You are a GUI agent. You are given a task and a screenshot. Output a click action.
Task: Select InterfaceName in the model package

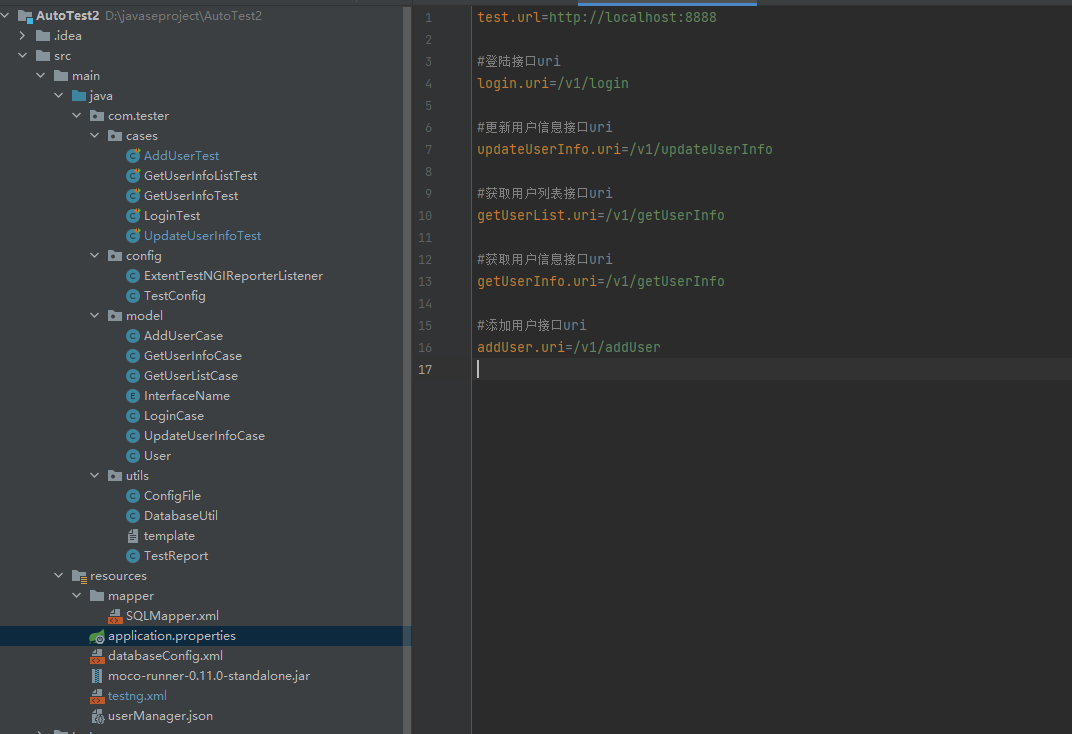pyautogui.click(x=187, y=396)
